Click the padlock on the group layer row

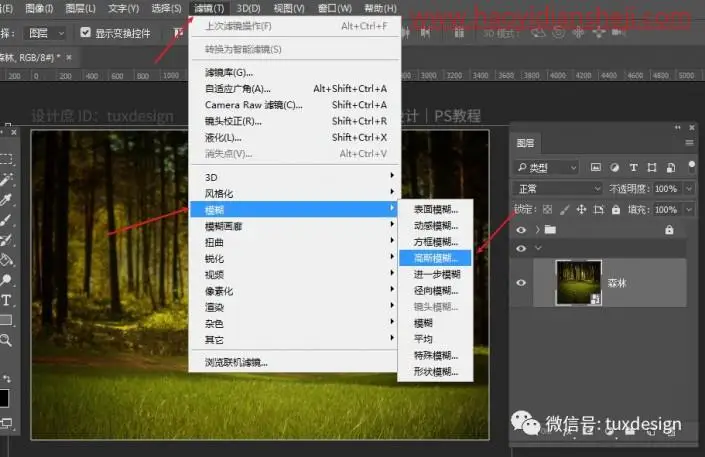669,230
